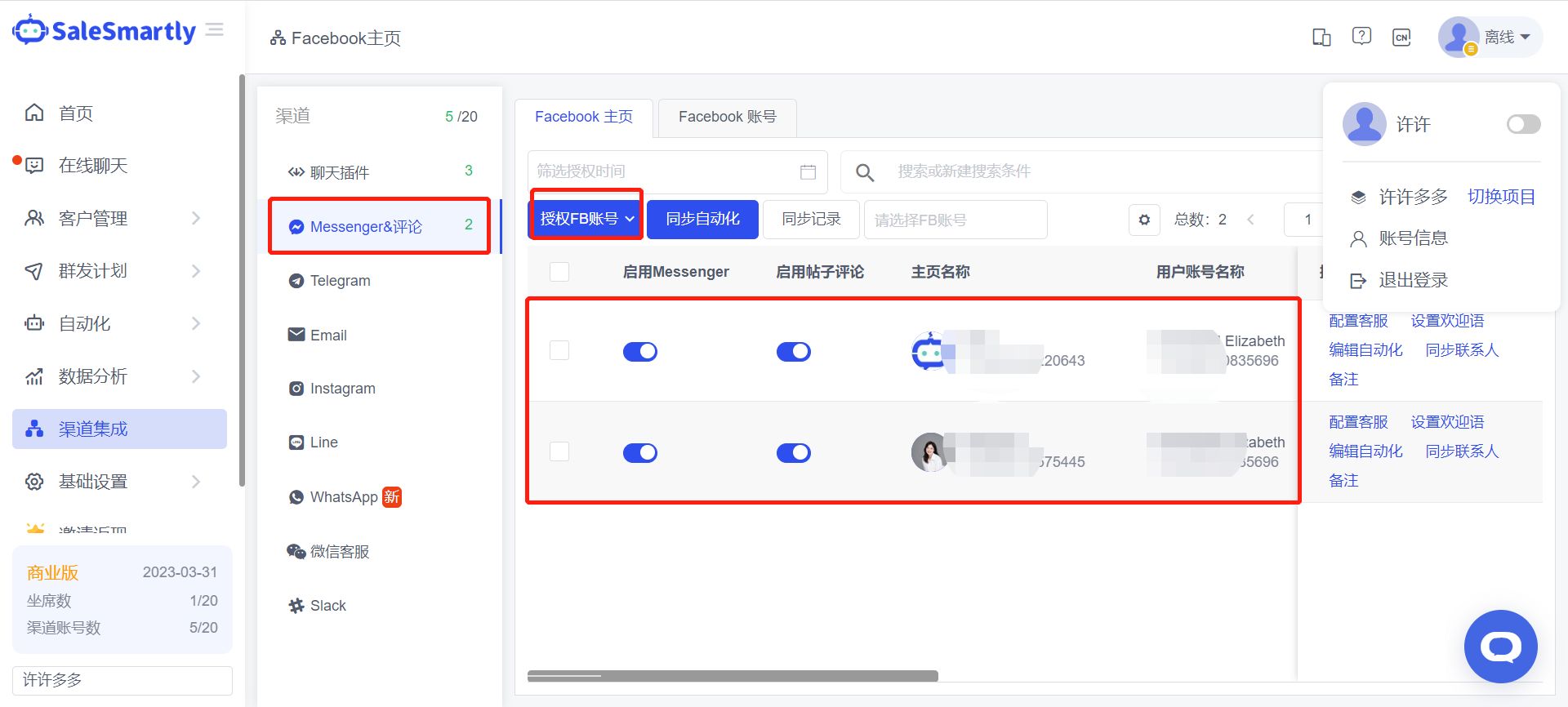Viewport: 1568px width, 707px height.
Task: Expand 客户管理 menu
Action: click(x=120, y=218)
